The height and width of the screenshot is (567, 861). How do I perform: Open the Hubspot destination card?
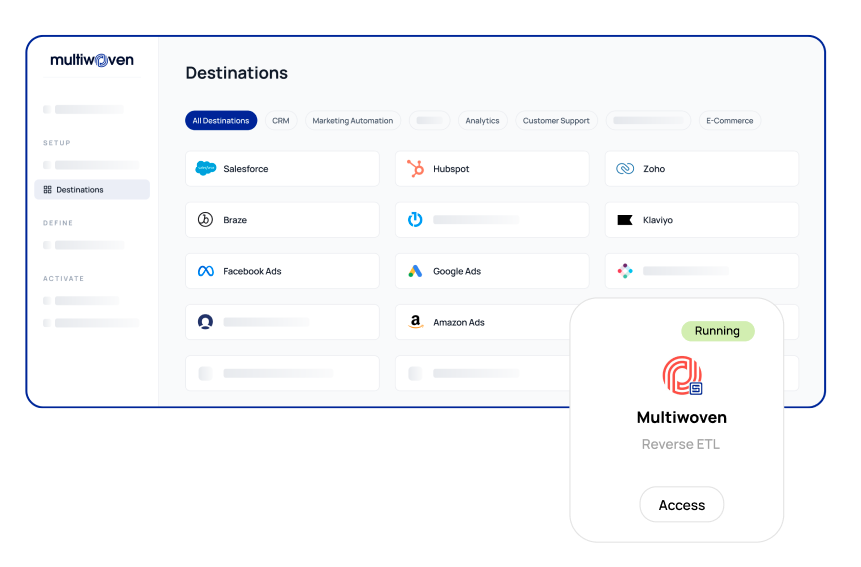[x=492, y=169]
